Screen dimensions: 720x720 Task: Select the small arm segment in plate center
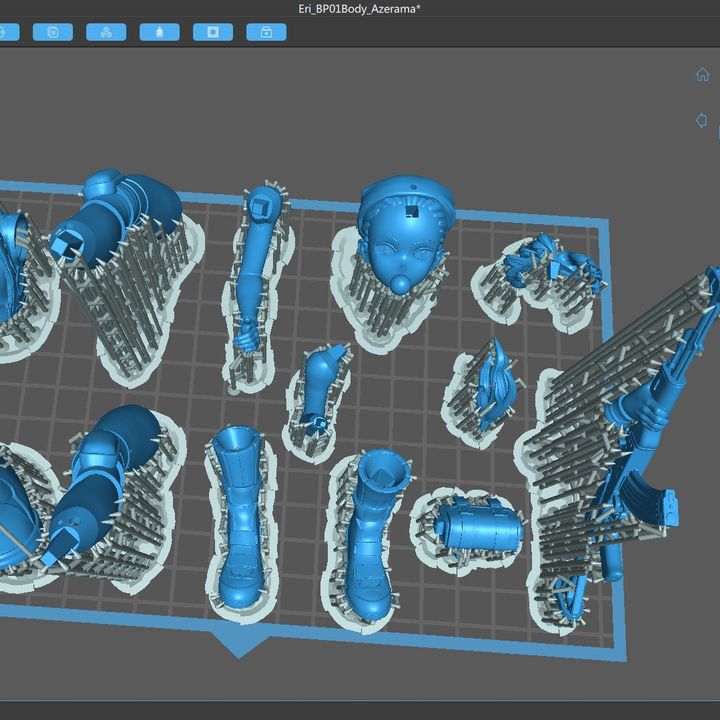click(x=322, y=385)
